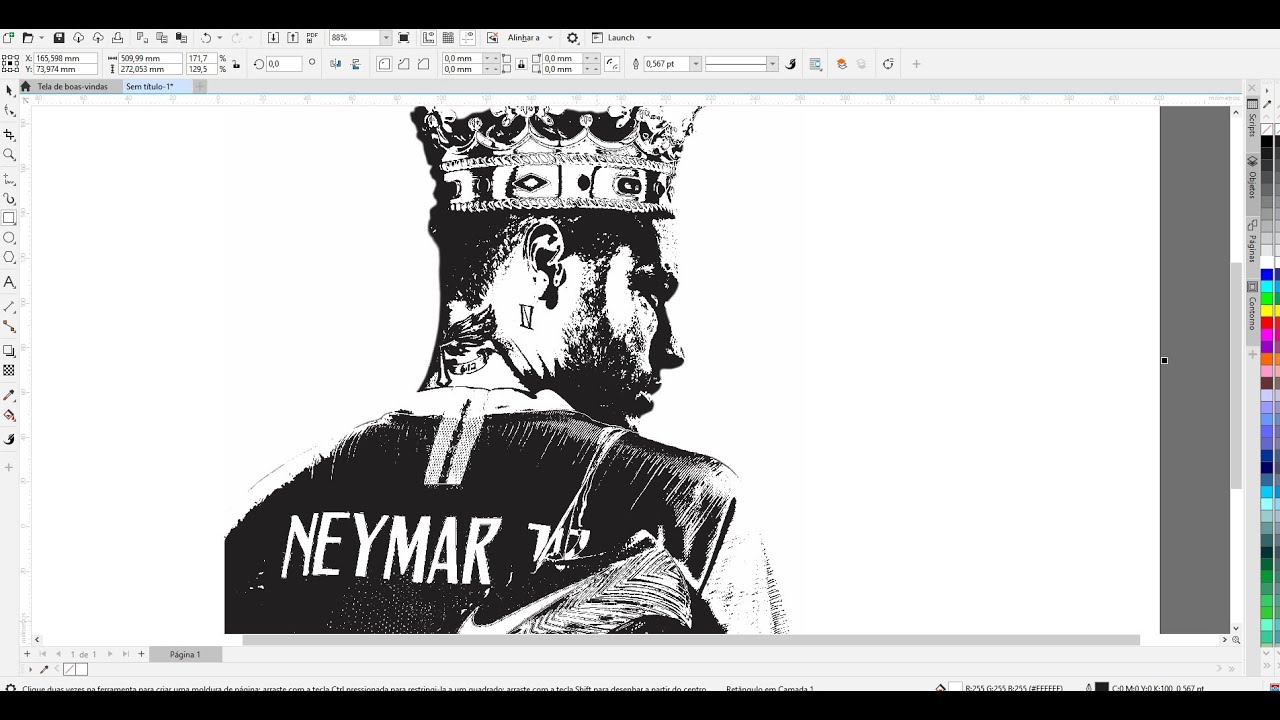This screenshot has height=720, width=1280.
Task: Click the X position field
Action: [65, 58]
